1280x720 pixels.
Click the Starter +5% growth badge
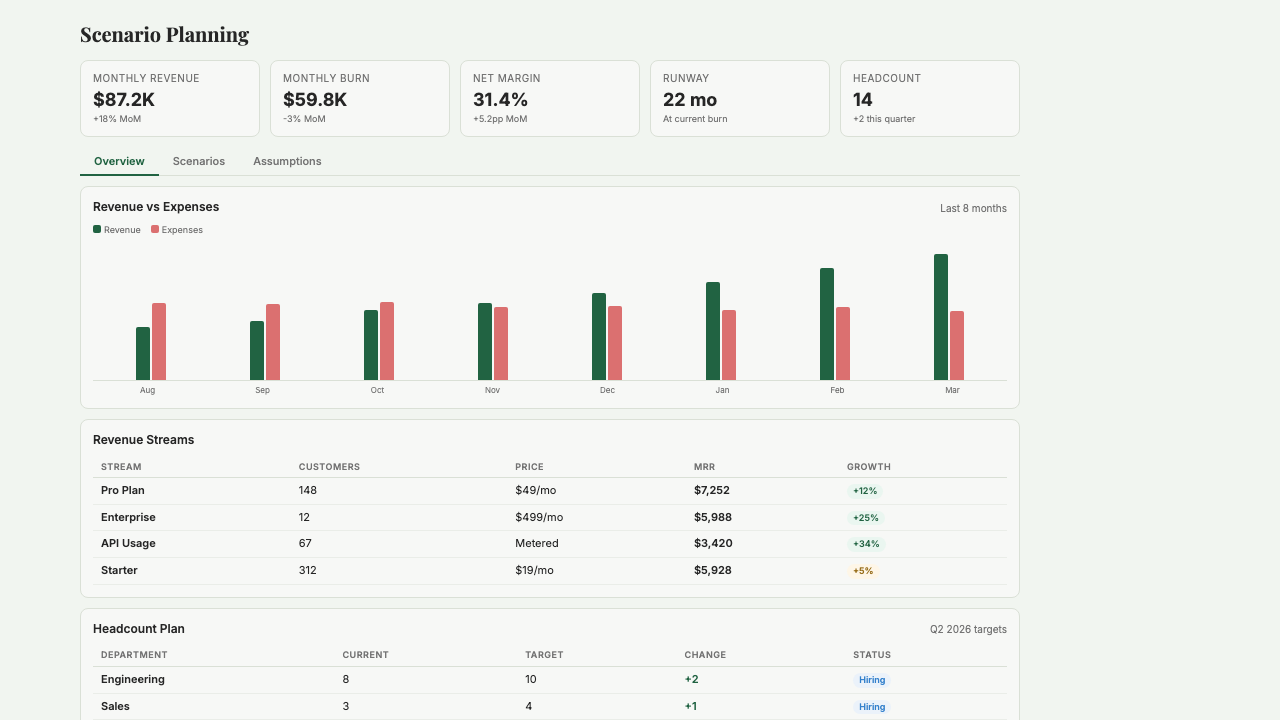(863, 571)
